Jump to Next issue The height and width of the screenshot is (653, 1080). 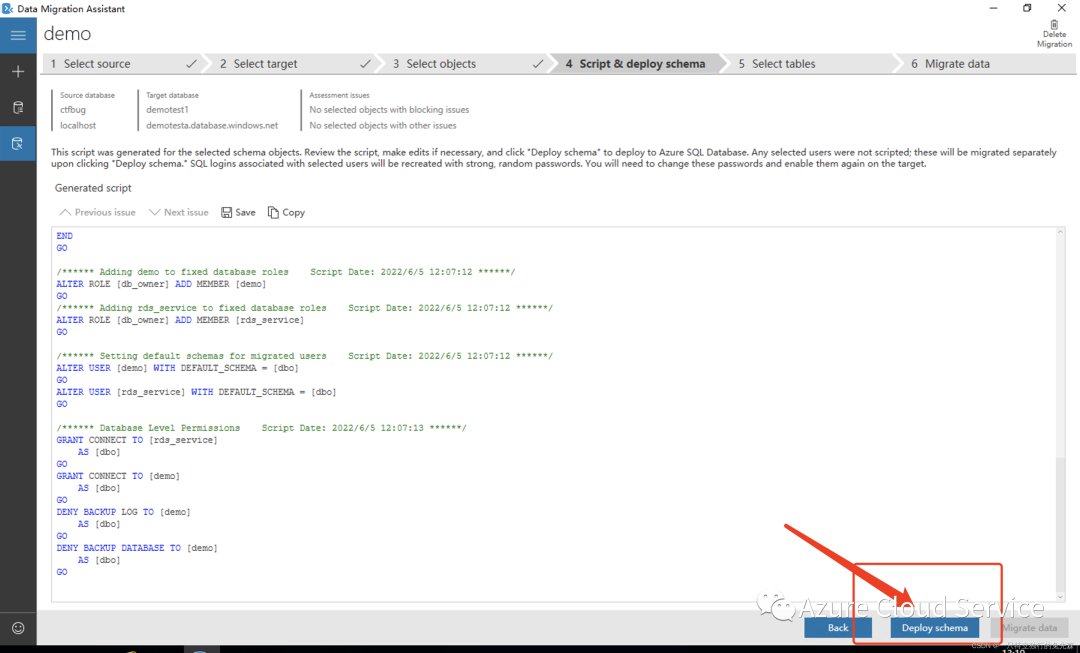click(178, 212)
